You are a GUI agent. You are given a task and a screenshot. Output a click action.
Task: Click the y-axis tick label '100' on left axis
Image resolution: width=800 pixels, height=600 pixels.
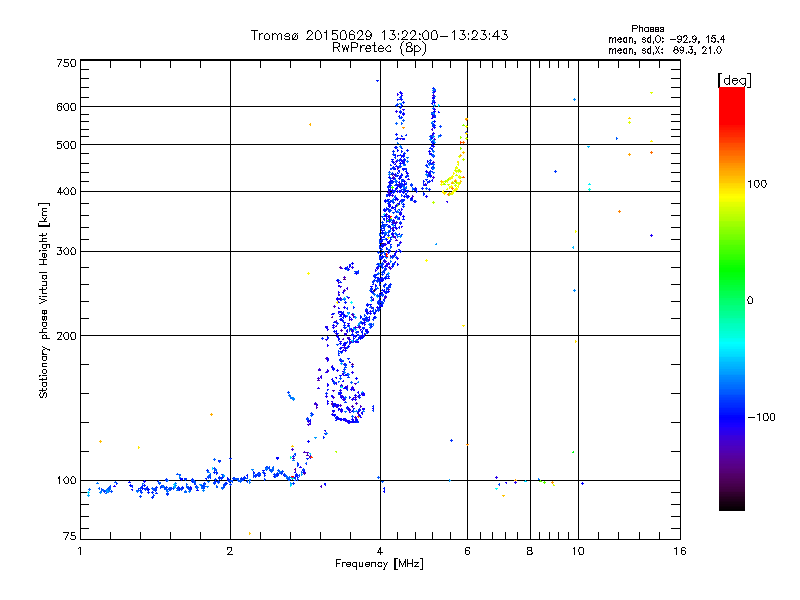pos(66,481)
